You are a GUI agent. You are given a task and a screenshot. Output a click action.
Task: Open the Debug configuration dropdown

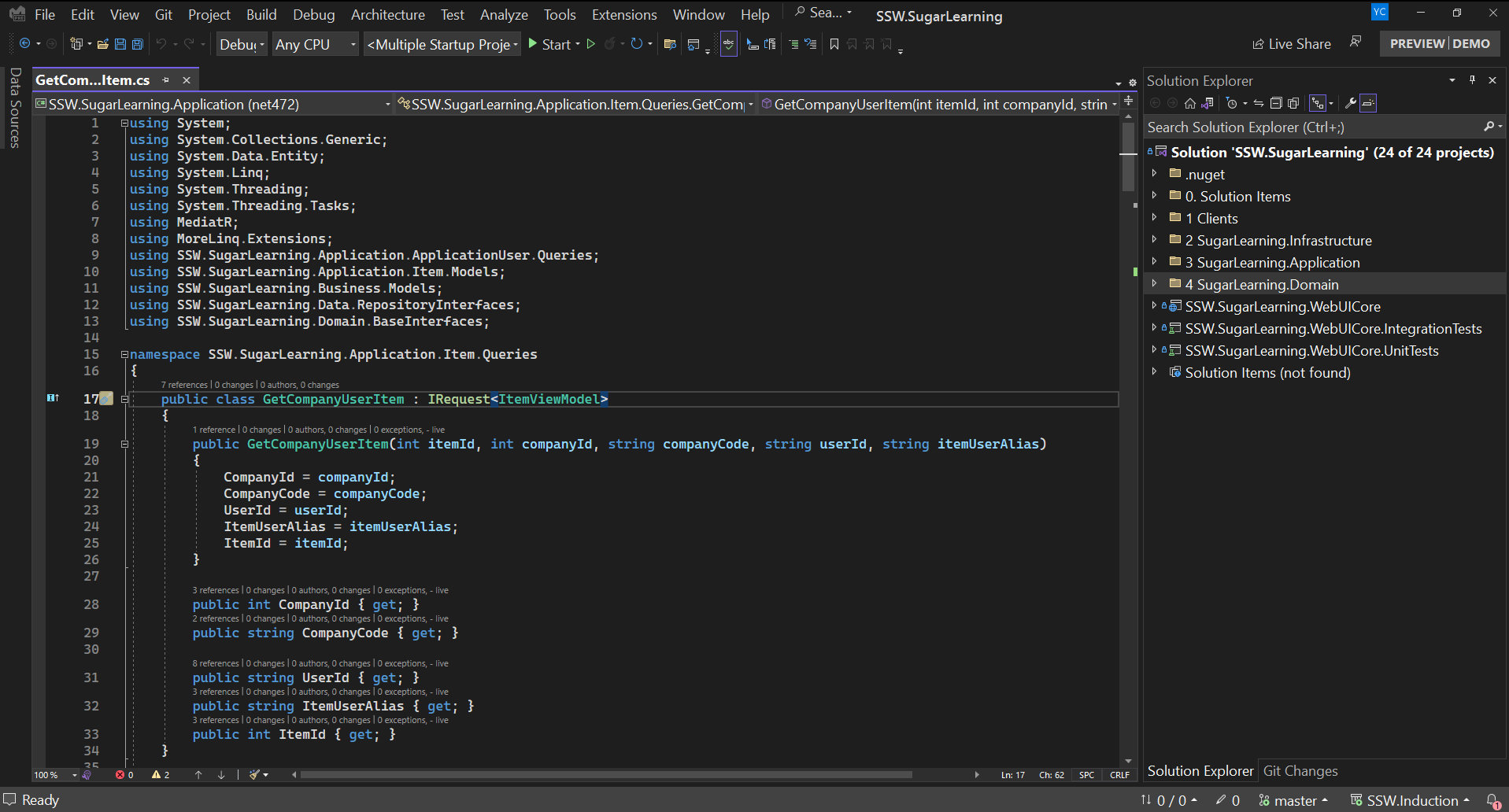242,45
